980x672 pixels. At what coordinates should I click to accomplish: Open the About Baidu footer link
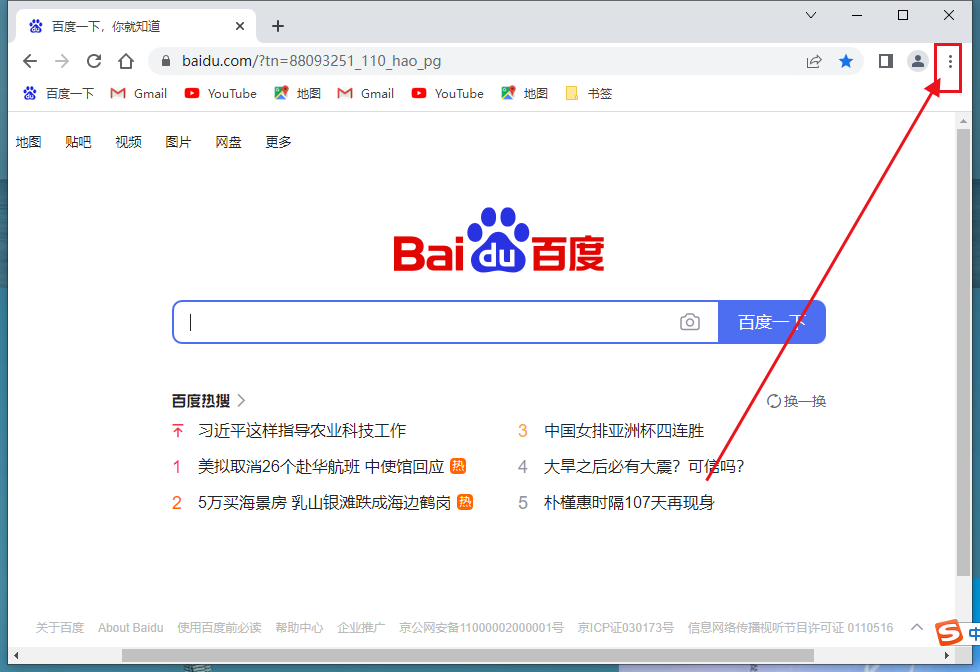click(131, 628)
